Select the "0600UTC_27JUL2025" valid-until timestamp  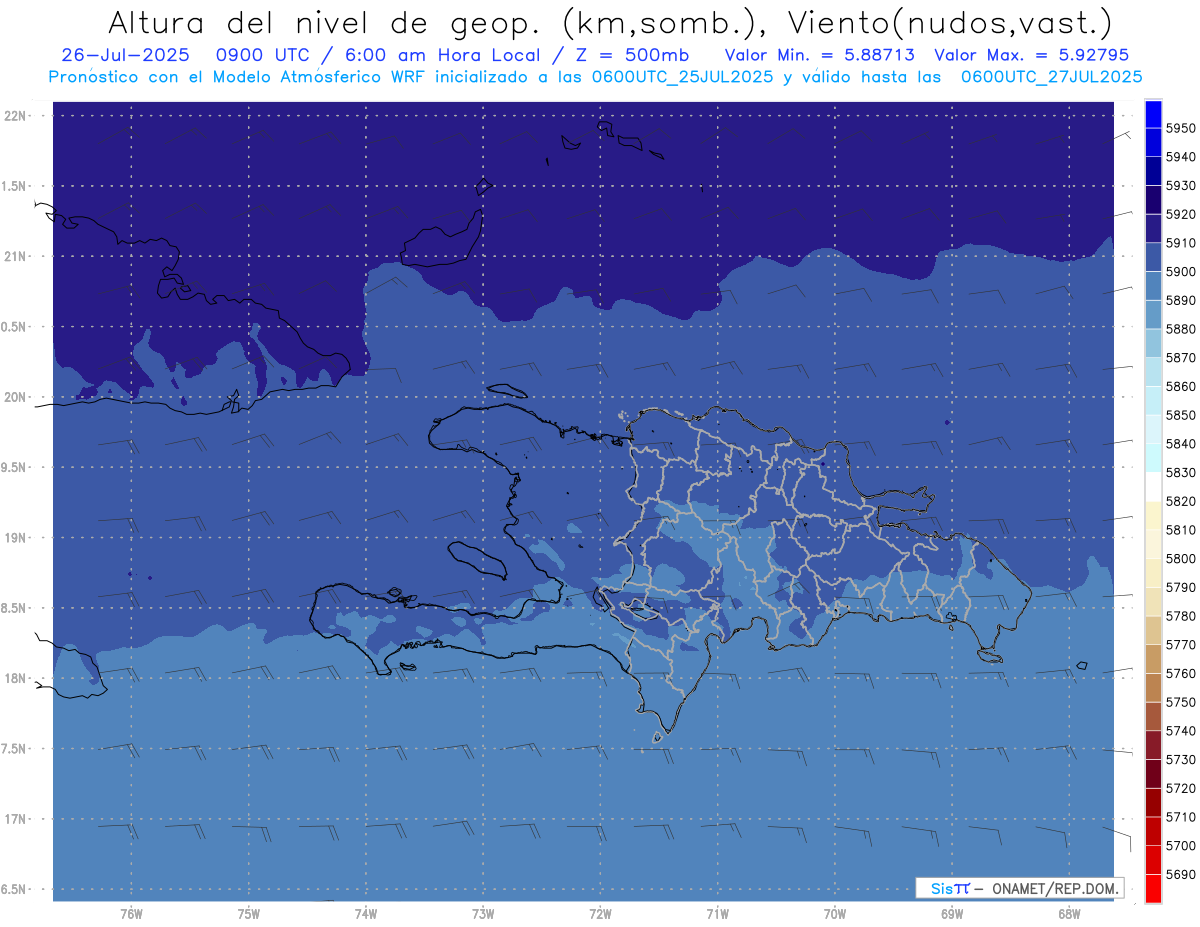pos(1051,76)
